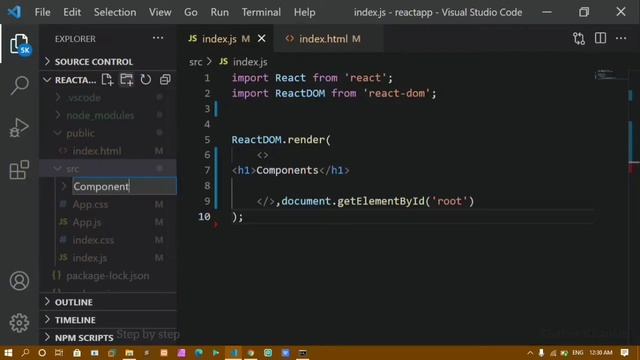The image size is (640, 360).
Task: Click the New File icon in the explorer
Action: click(107, 80)
